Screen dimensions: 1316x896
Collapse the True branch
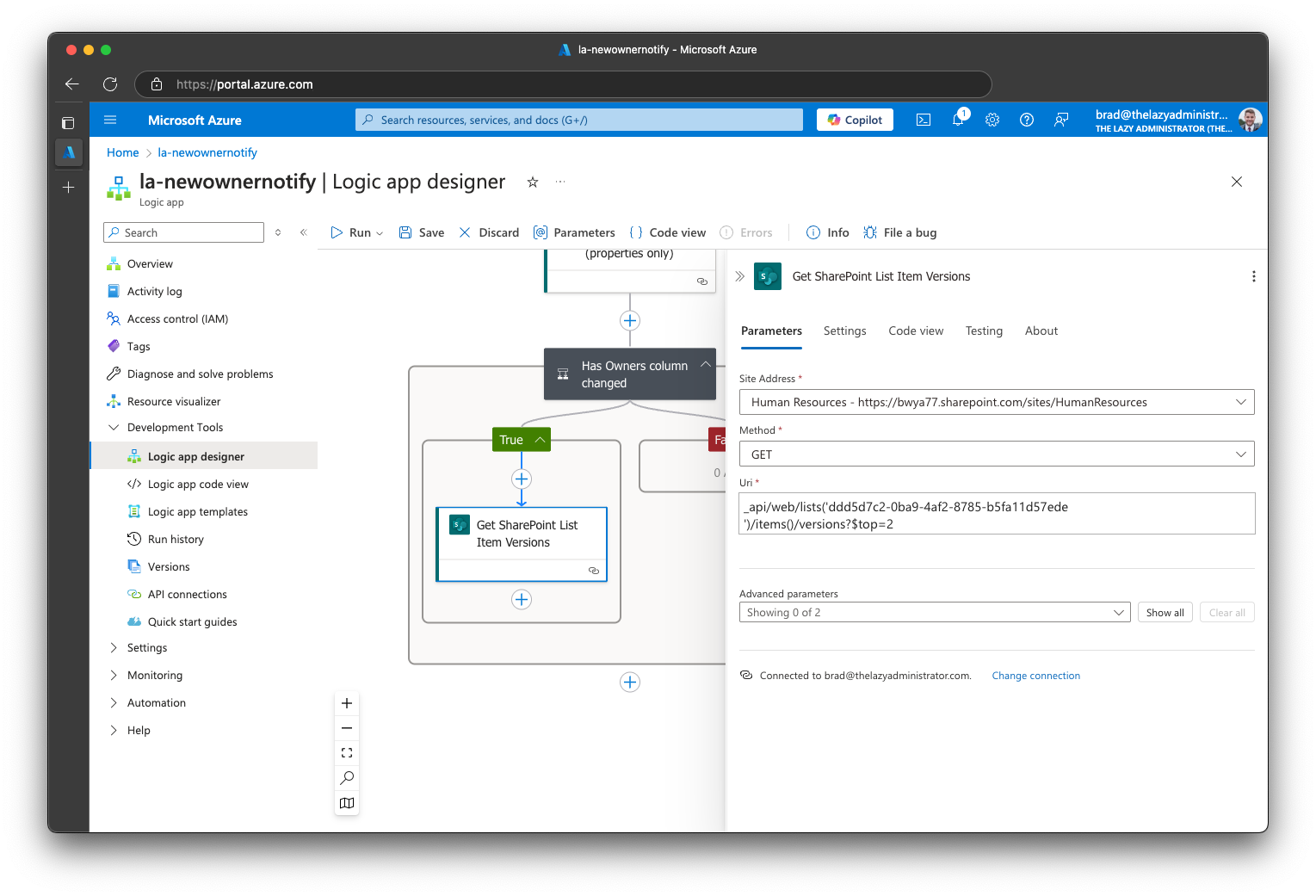tap(540, 439)
